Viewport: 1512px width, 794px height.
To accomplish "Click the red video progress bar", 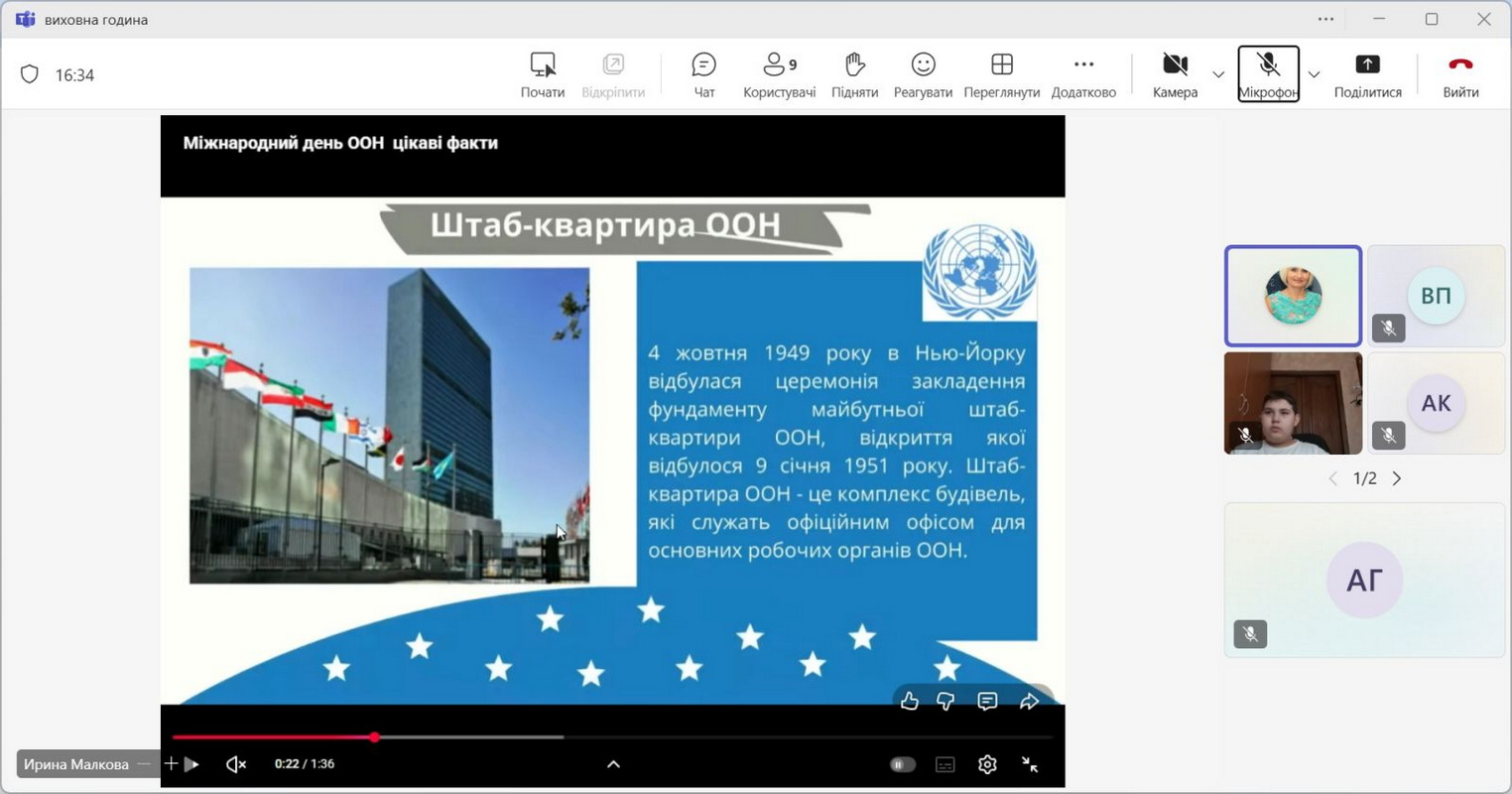I will point(273,737).
